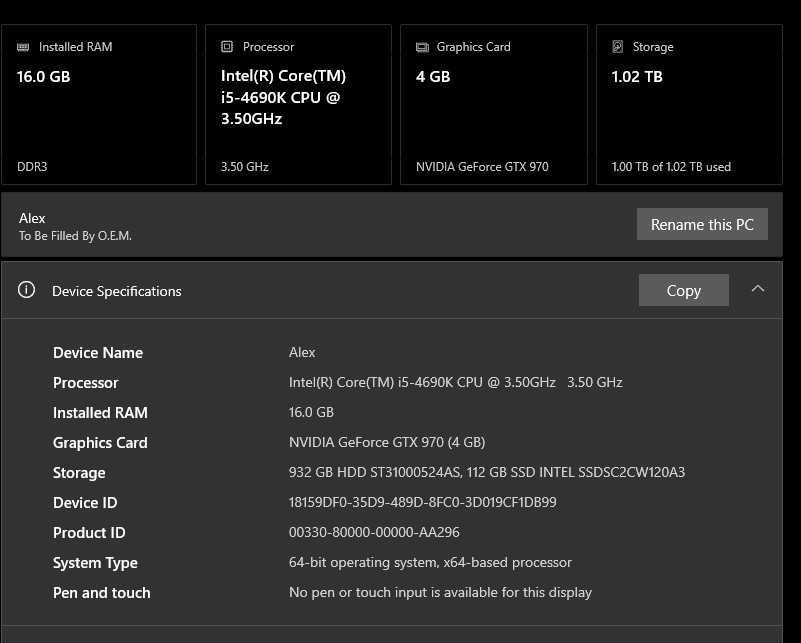Select the Device ID value 18159DF0-35D9
Image resolution: width=801 pixels, height=643 pixels.
(x=423, y=503)
